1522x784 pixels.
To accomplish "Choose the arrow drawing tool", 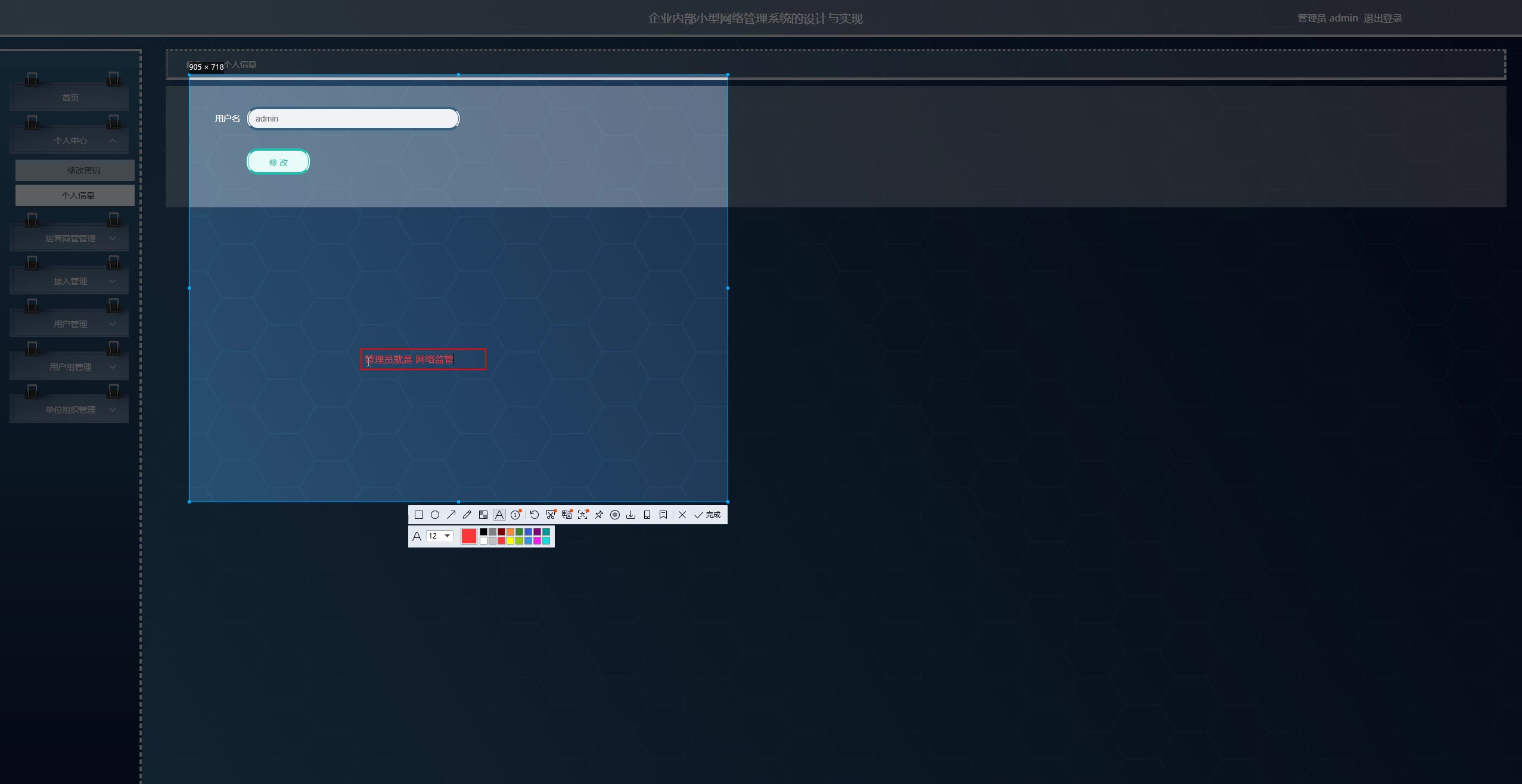I will coord(451,515).
